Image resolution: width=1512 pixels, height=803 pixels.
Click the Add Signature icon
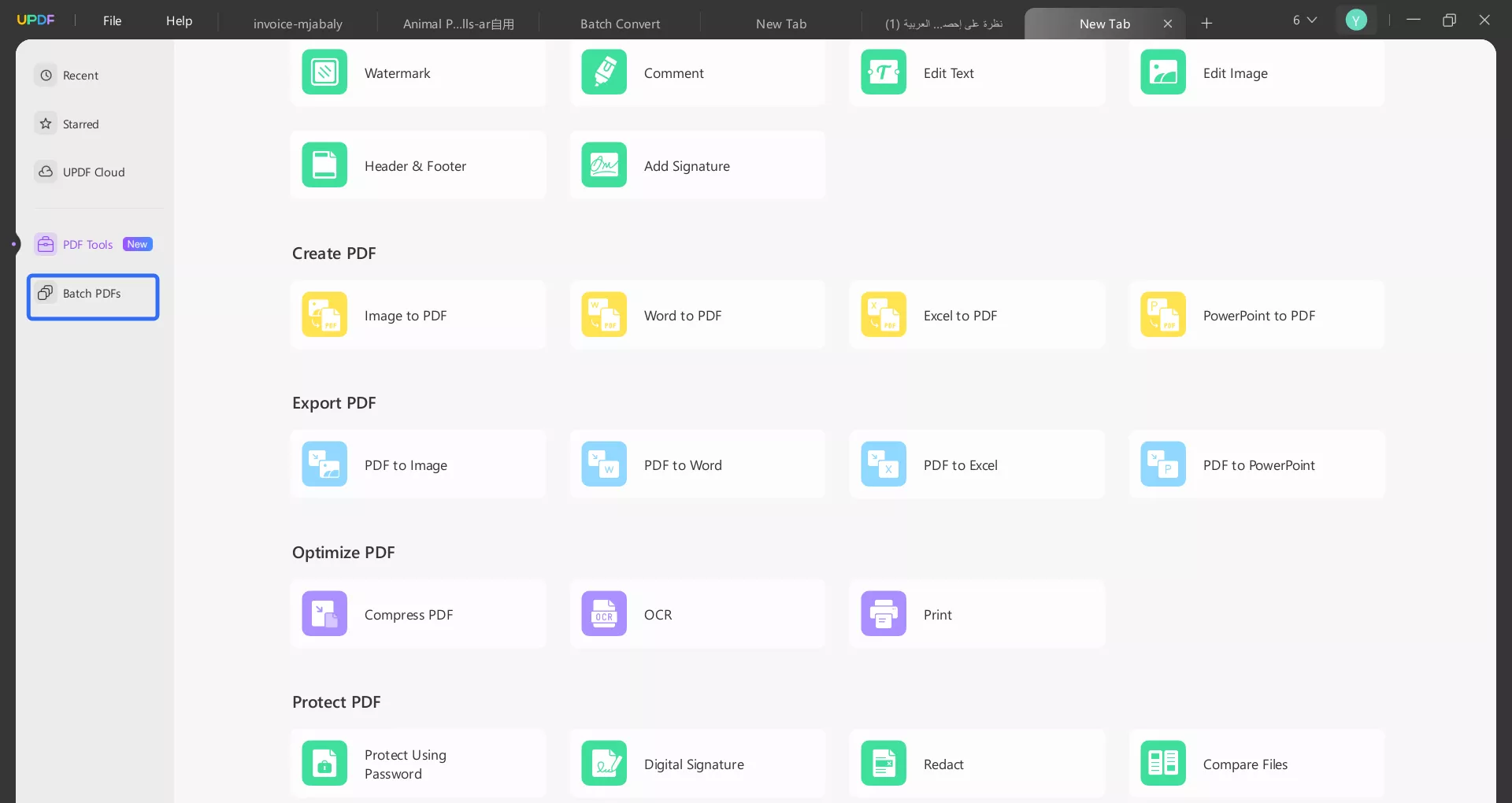(x=604, y=165)
